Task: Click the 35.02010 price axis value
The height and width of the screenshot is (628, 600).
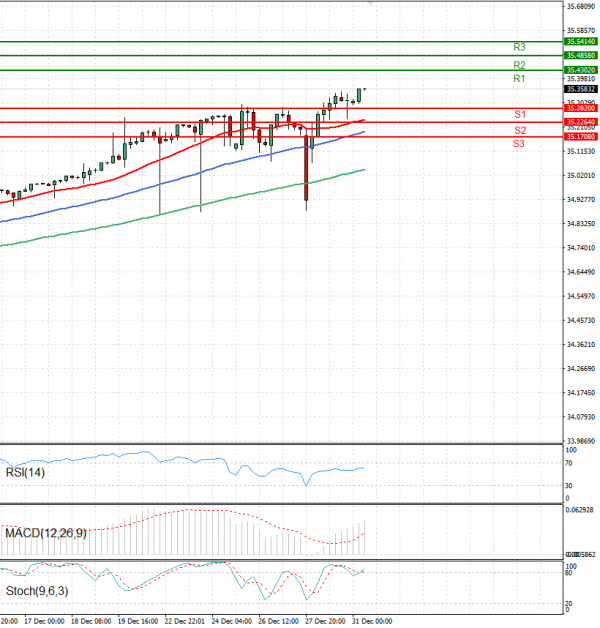Action: [581, 175]
